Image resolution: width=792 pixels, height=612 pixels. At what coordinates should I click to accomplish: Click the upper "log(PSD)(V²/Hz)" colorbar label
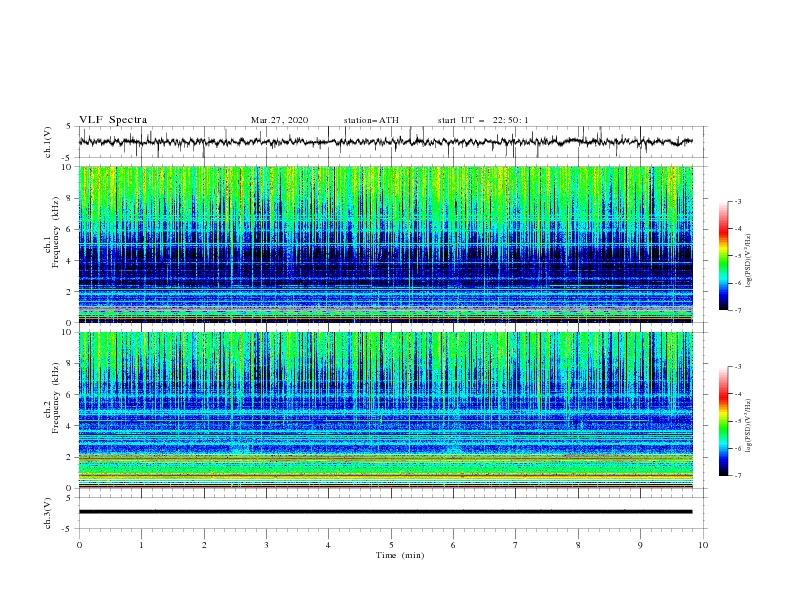[x=749, y=261]
